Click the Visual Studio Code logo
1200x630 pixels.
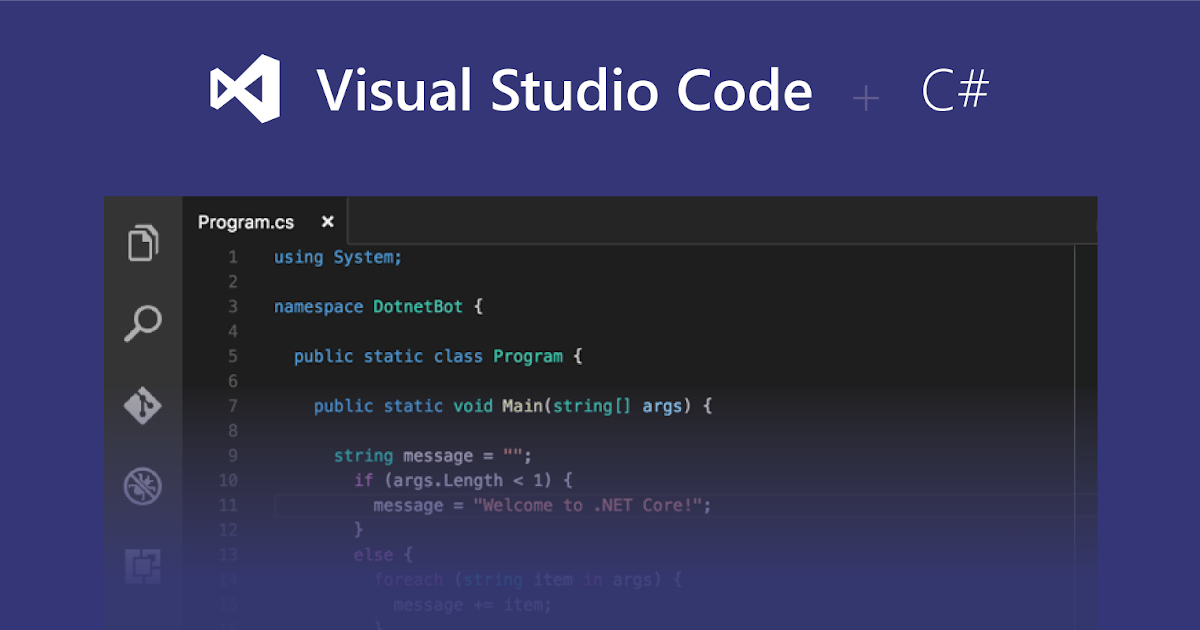tap(243, 89)
